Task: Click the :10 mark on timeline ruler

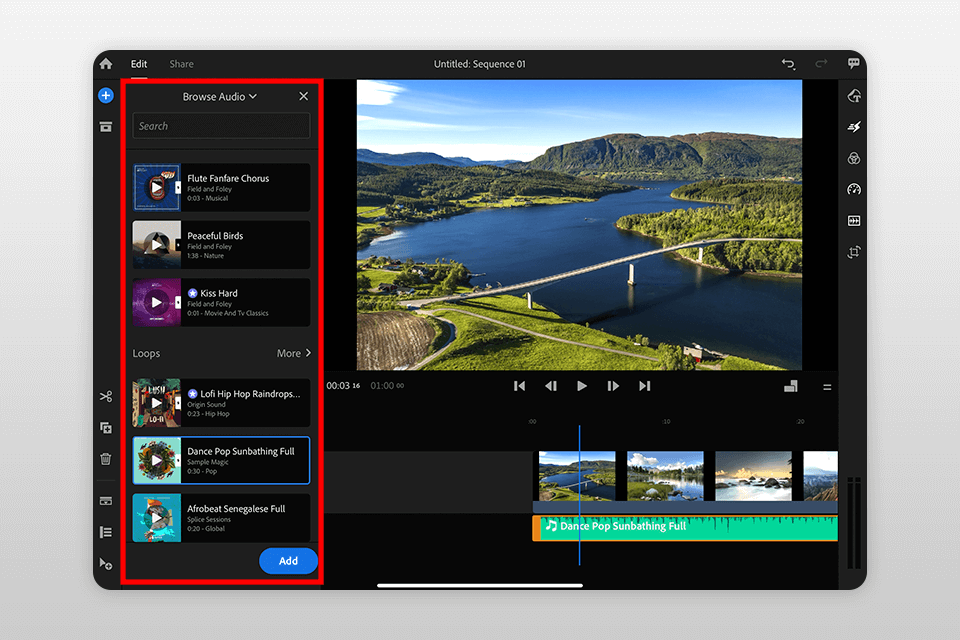Action: click(666, 421)
